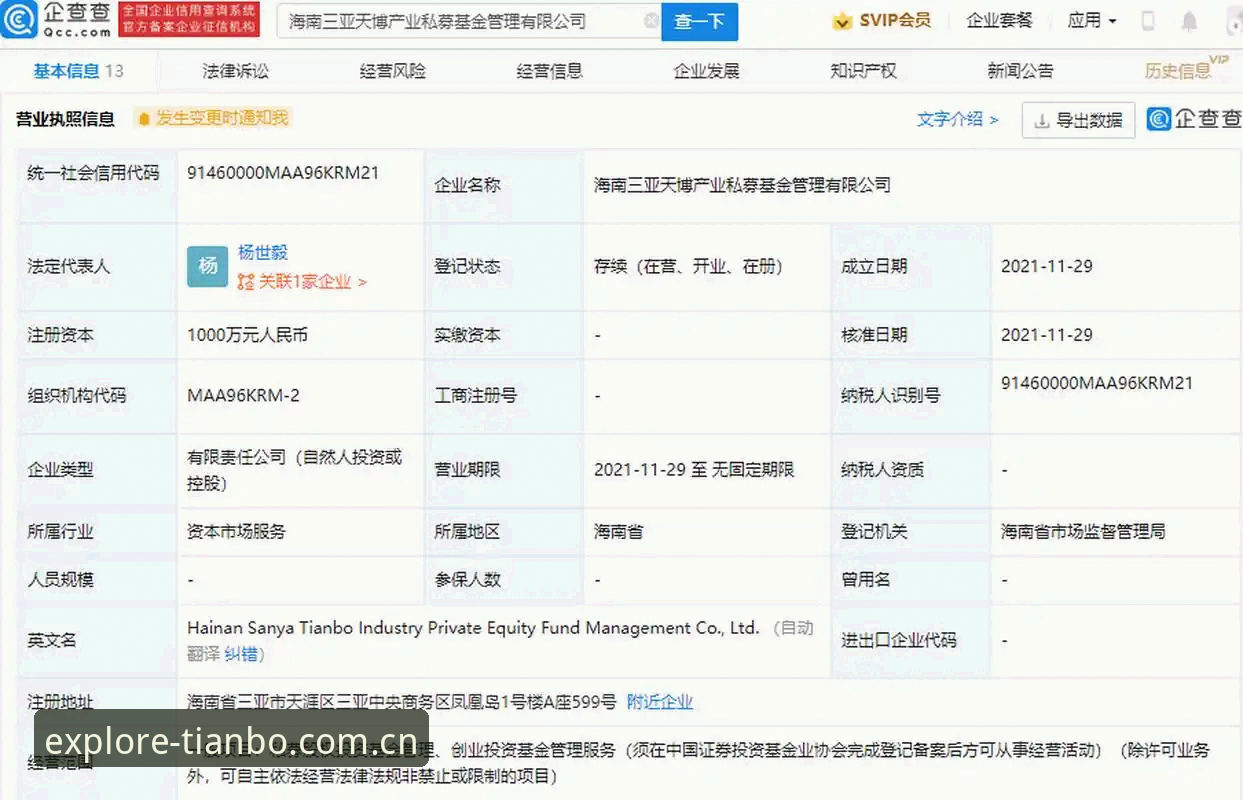Select the taxpayer ID number cell value
The width and height of the screenshot is (1243, 800).
tap(1097, 383)
